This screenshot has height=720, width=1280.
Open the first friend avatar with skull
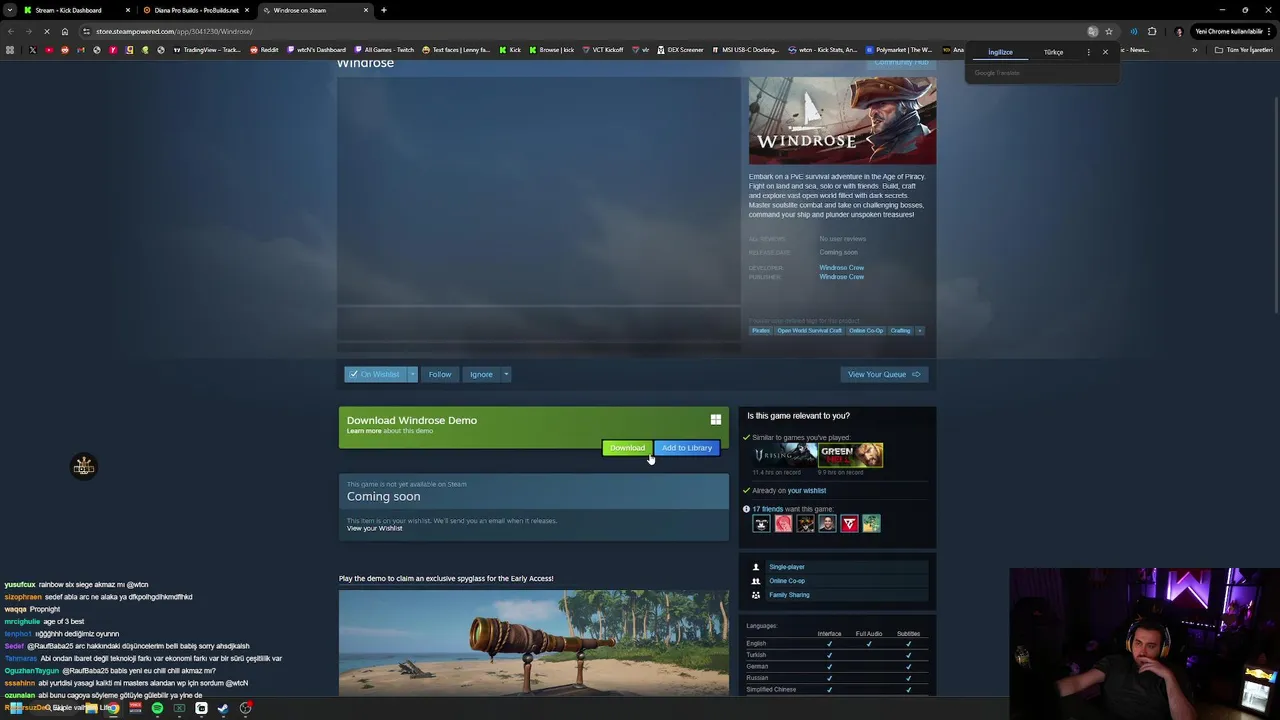pos(761,523)
